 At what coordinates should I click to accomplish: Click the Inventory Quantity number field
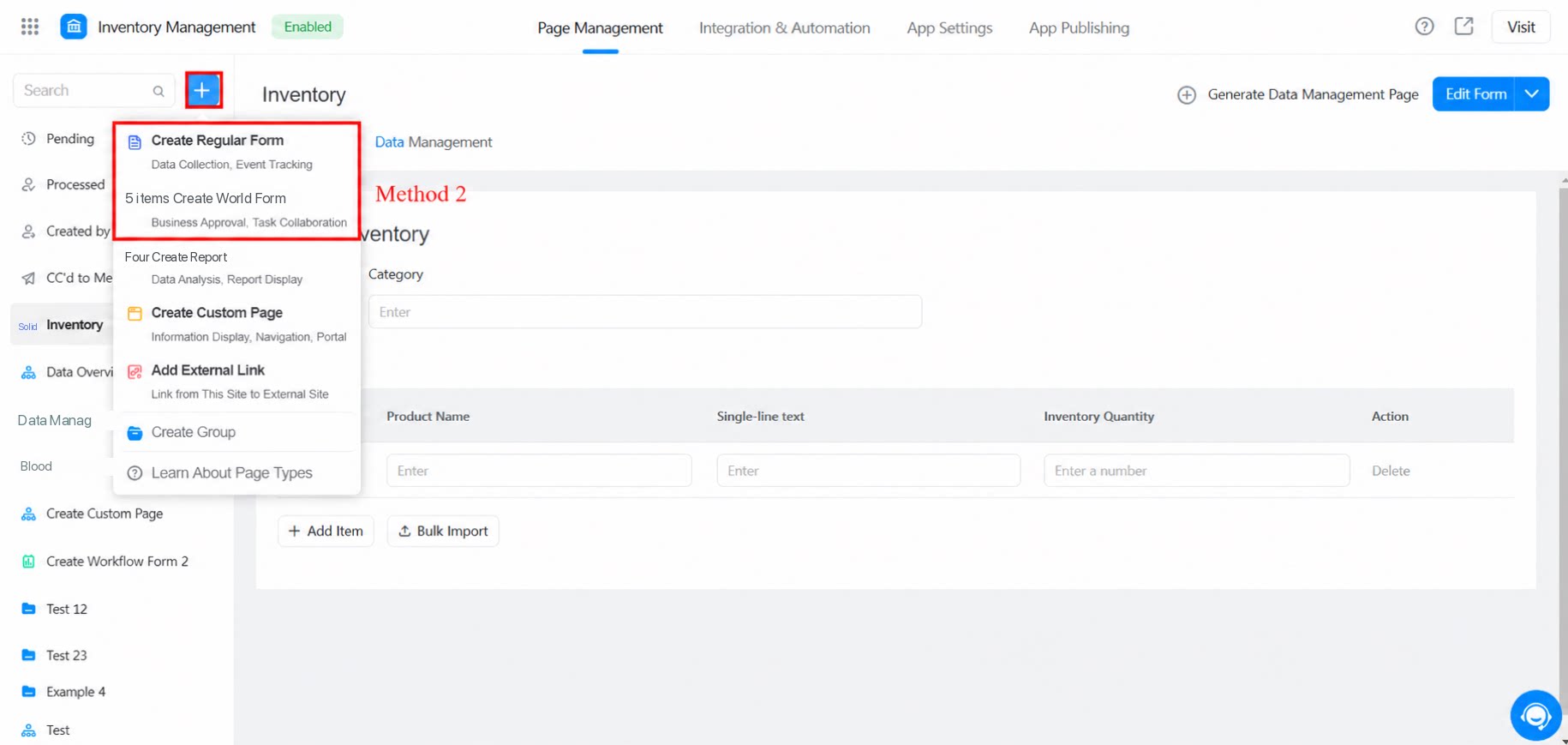point(1196,471)
